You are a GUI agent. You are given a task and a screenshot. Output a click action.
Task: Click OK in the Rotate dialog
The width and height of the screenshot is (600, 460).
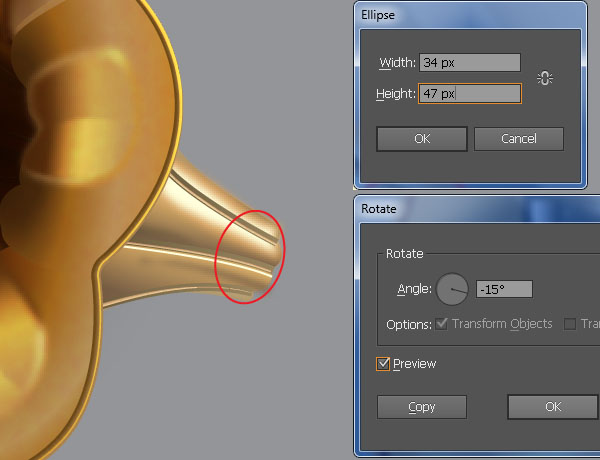pos(553,407)
